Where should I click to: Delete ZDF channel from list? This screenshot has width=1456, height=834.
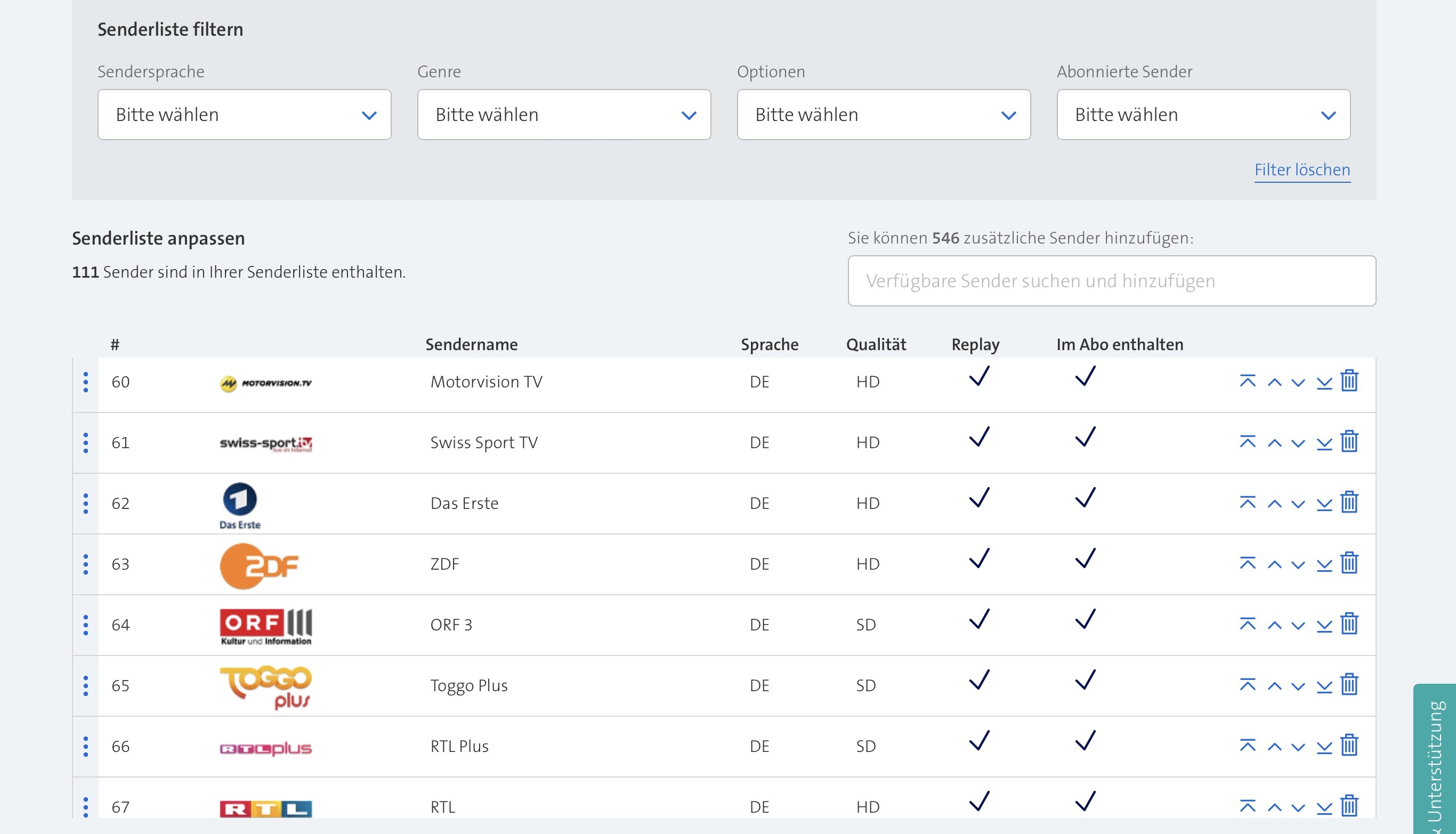(1349, 563)
